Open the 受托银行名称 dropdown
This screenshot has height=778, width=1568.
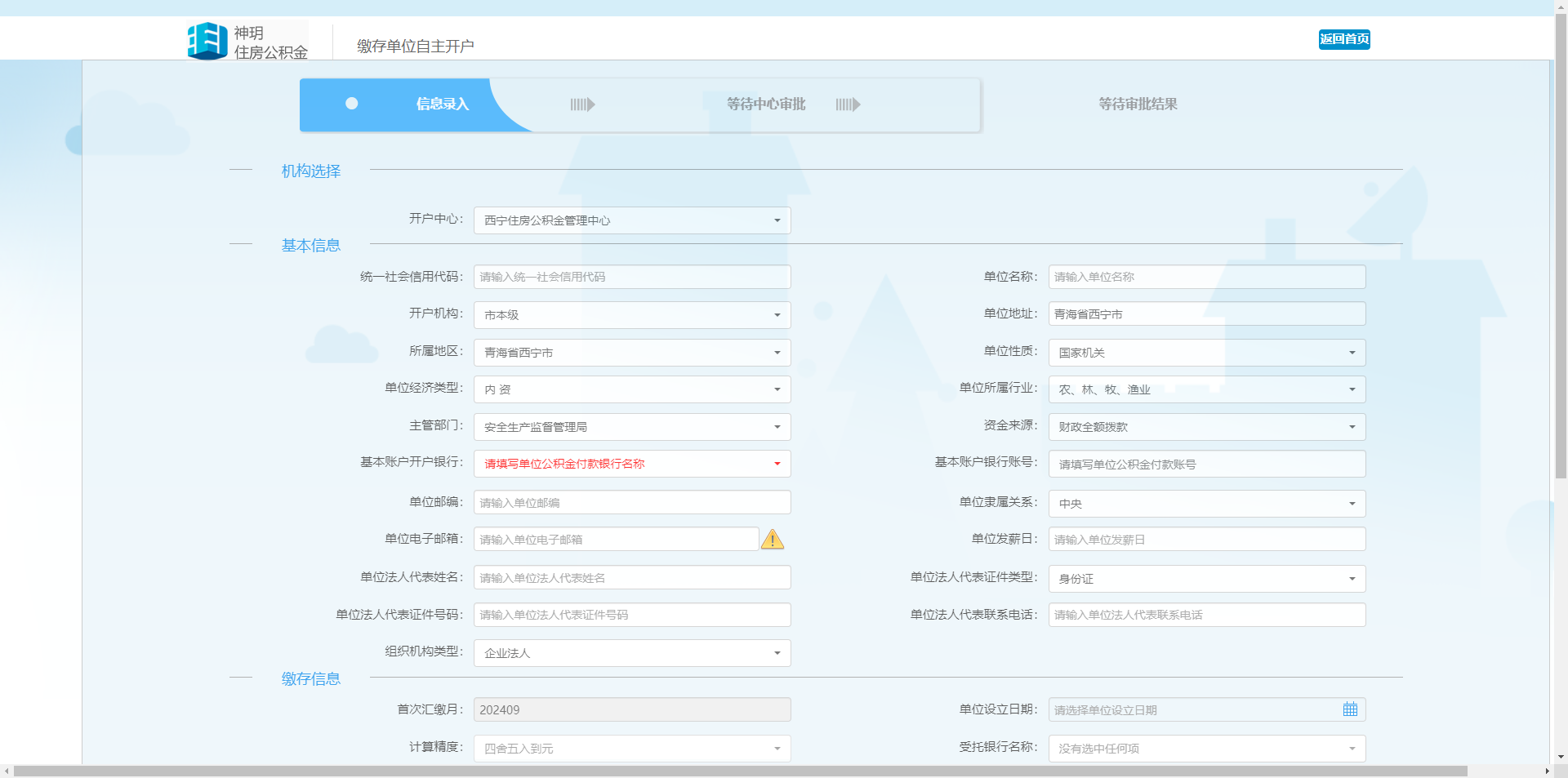1207,749
